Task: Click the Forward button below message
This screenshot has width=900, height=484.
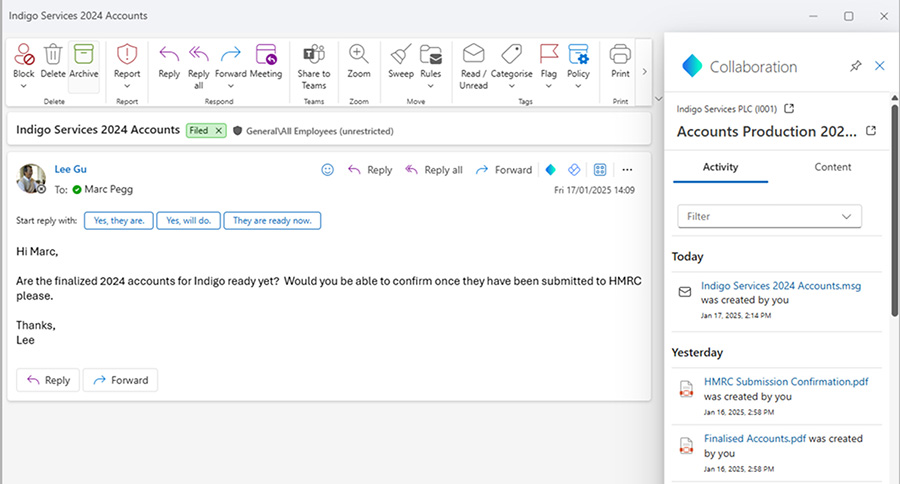Action: click(120, 380)
